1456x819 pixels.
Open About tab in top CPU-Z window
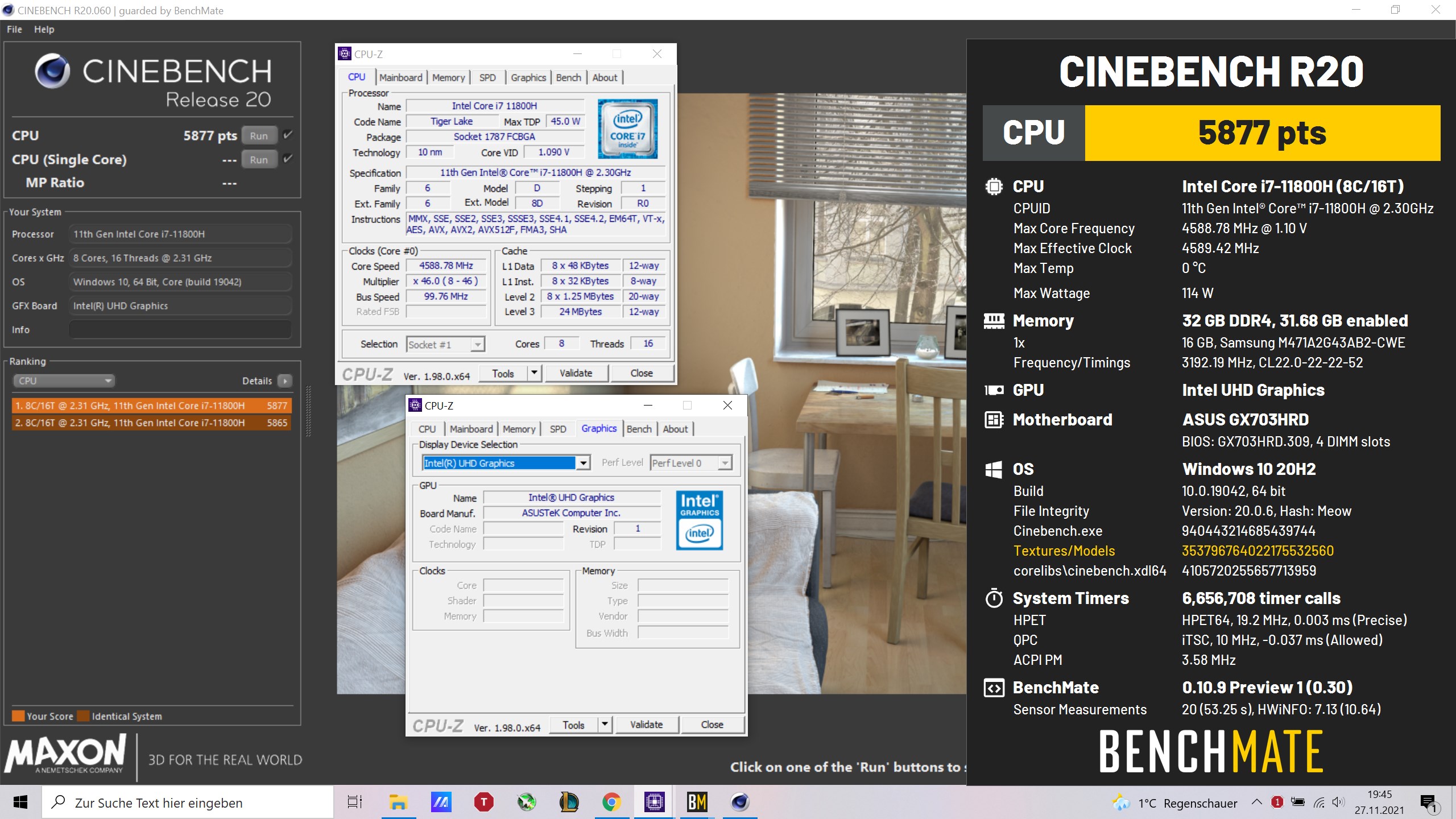coord(605,77)
